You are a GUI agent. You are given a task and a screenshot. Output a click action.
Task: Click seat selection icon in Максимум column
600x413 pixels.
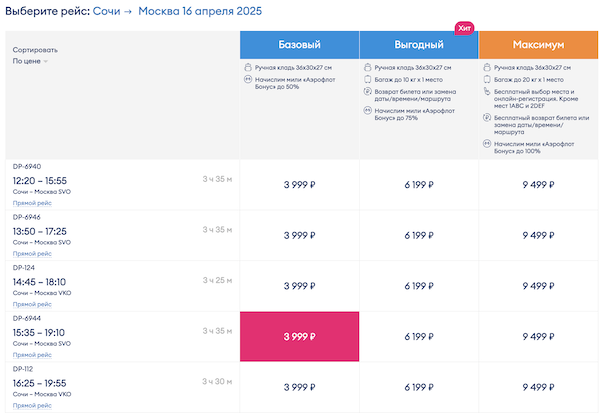pyautogui.click(x=486, y=91)
